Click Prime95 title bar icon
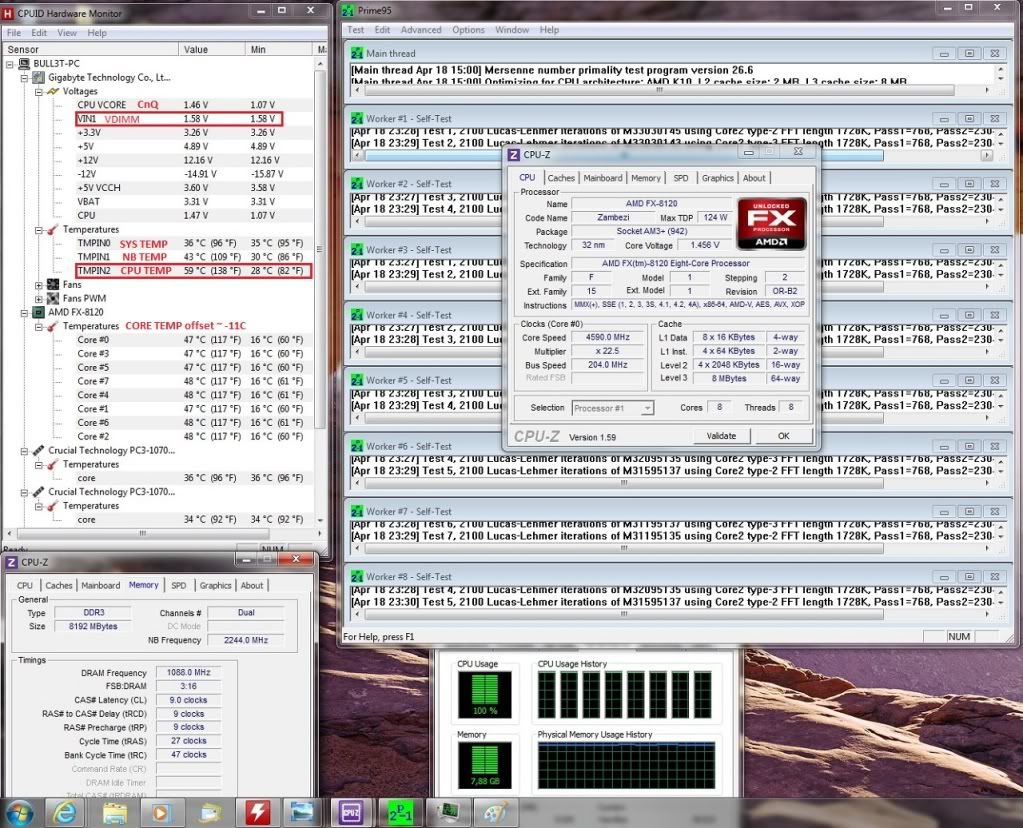Screen dimensions: 1023x828 click(348, 10)
